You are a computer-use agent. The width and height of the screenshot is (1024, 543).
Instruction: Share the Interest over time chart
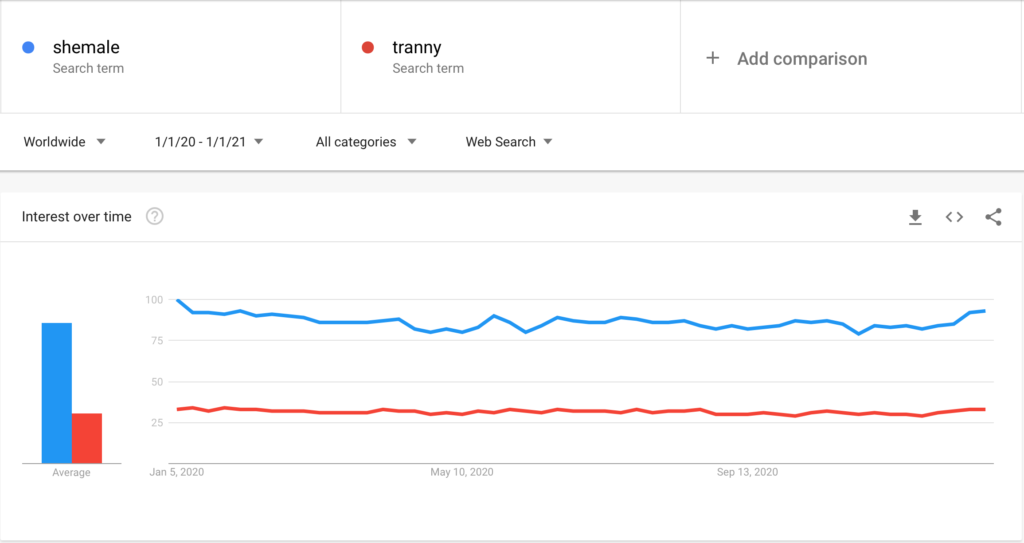[x=993, y=217]
